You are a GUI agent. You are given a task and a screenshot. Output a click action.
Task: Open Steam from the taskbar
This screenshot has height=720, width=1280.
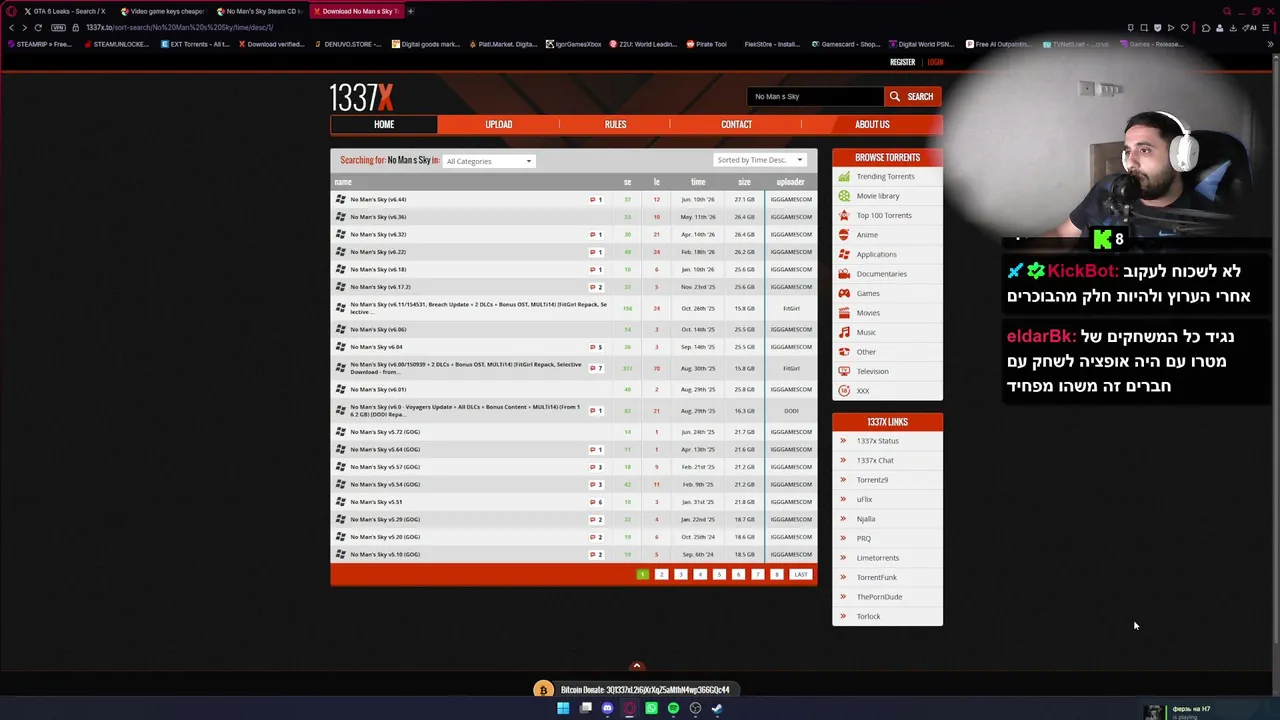coord(717,708)
